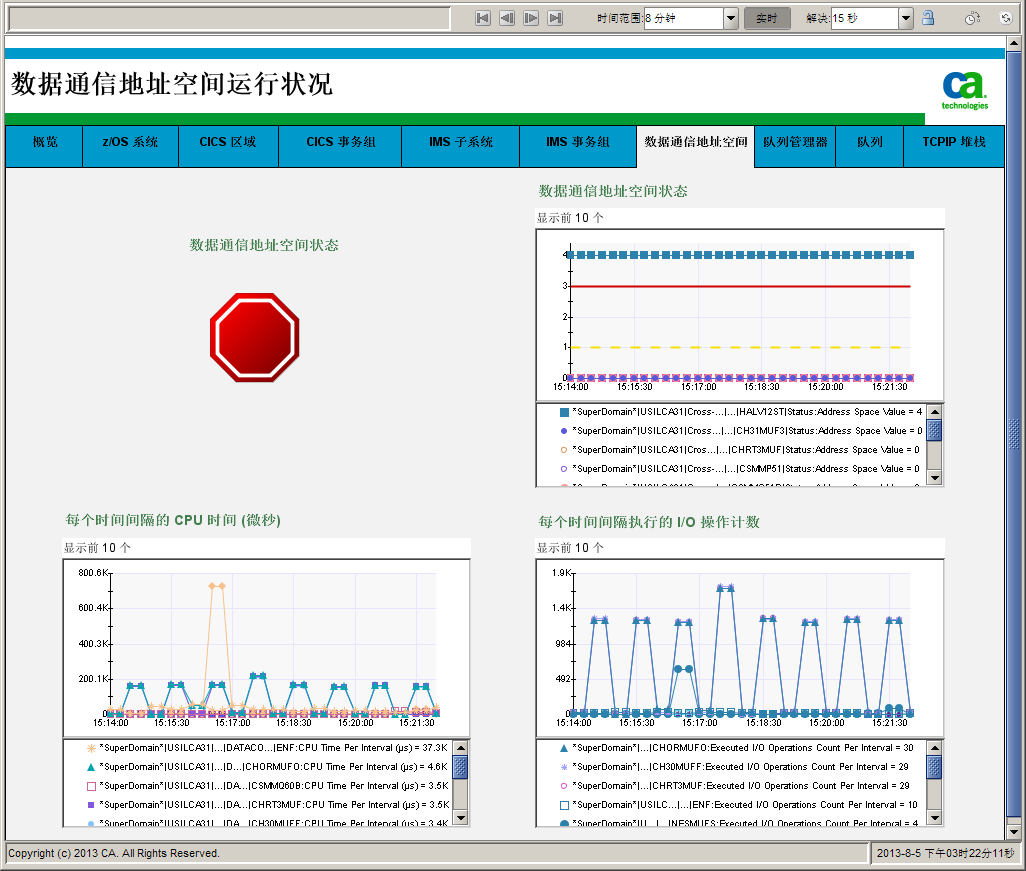Select the TCPIP 堆栈 tab
Screen dimensions: 1026x871
(x=953, y=142)
